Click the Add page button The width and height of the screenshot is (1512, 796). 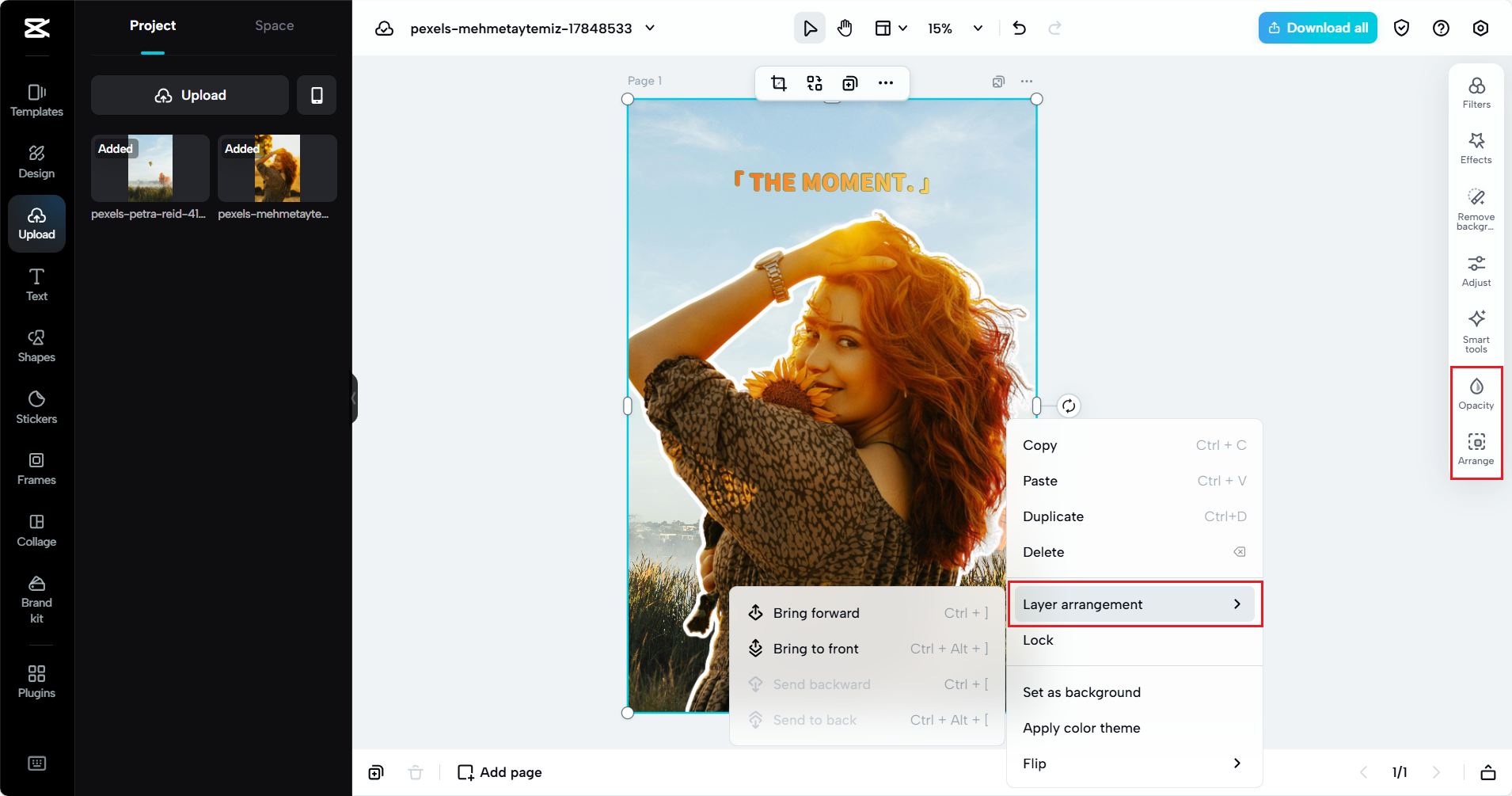[x=500, y=772]
